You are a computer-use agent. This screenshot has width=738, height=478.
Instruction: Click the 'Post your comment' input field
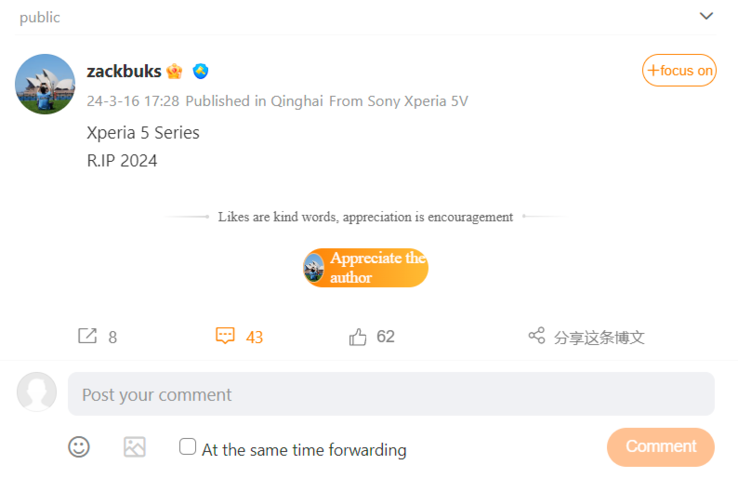click(x=391, y=394)
